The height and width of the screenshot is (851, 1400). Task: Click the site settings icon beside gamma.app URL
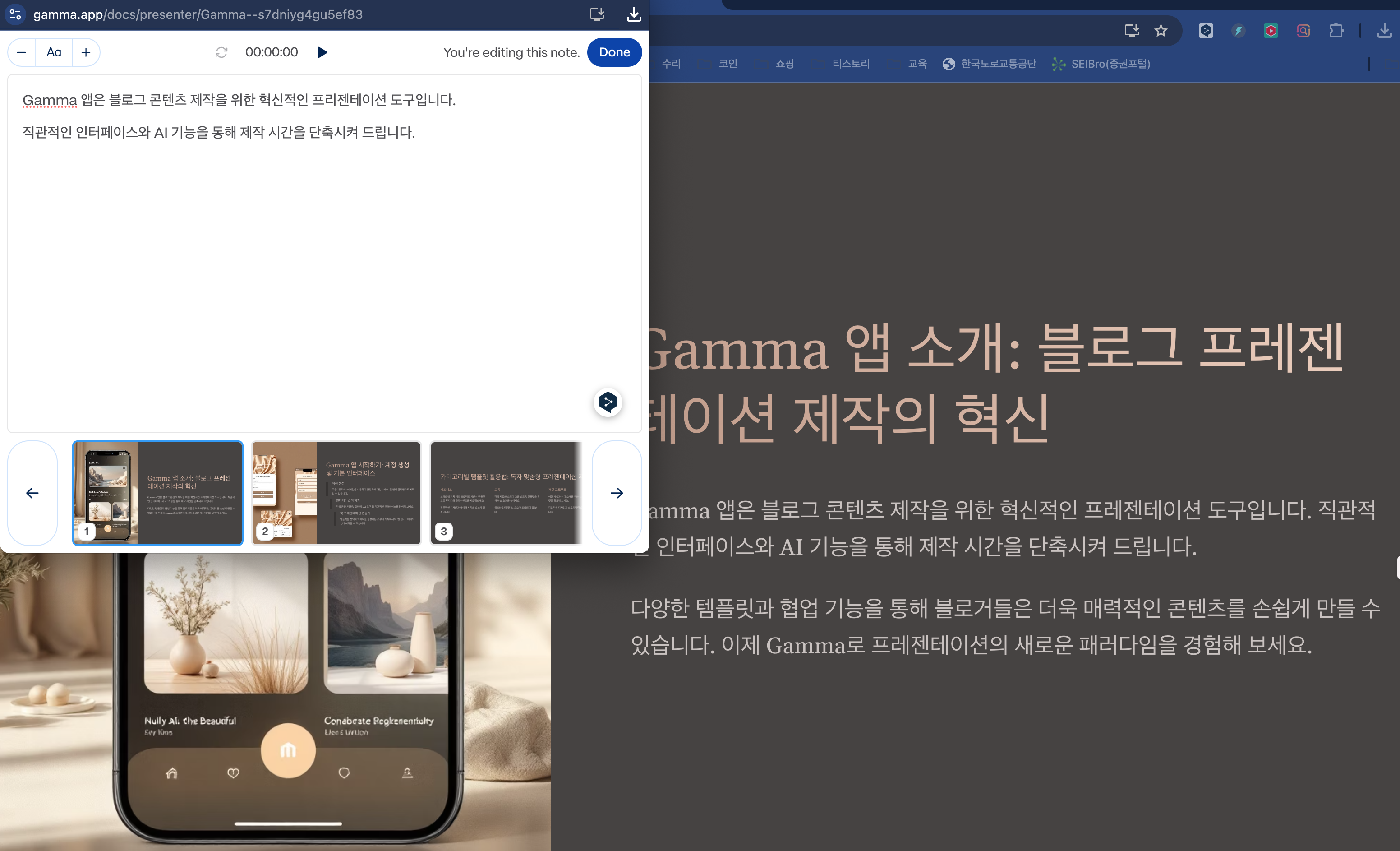pyautogui.click(x=15, y=14)
